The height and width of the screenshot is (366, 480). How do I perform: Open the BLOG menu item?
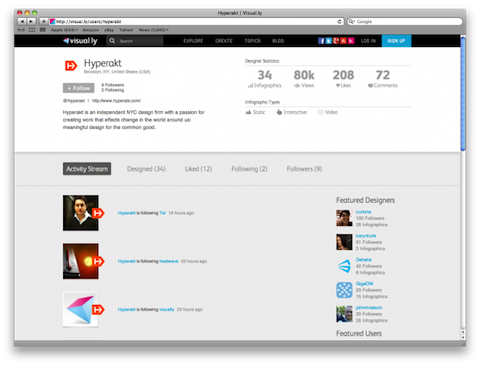pos(278,41)
